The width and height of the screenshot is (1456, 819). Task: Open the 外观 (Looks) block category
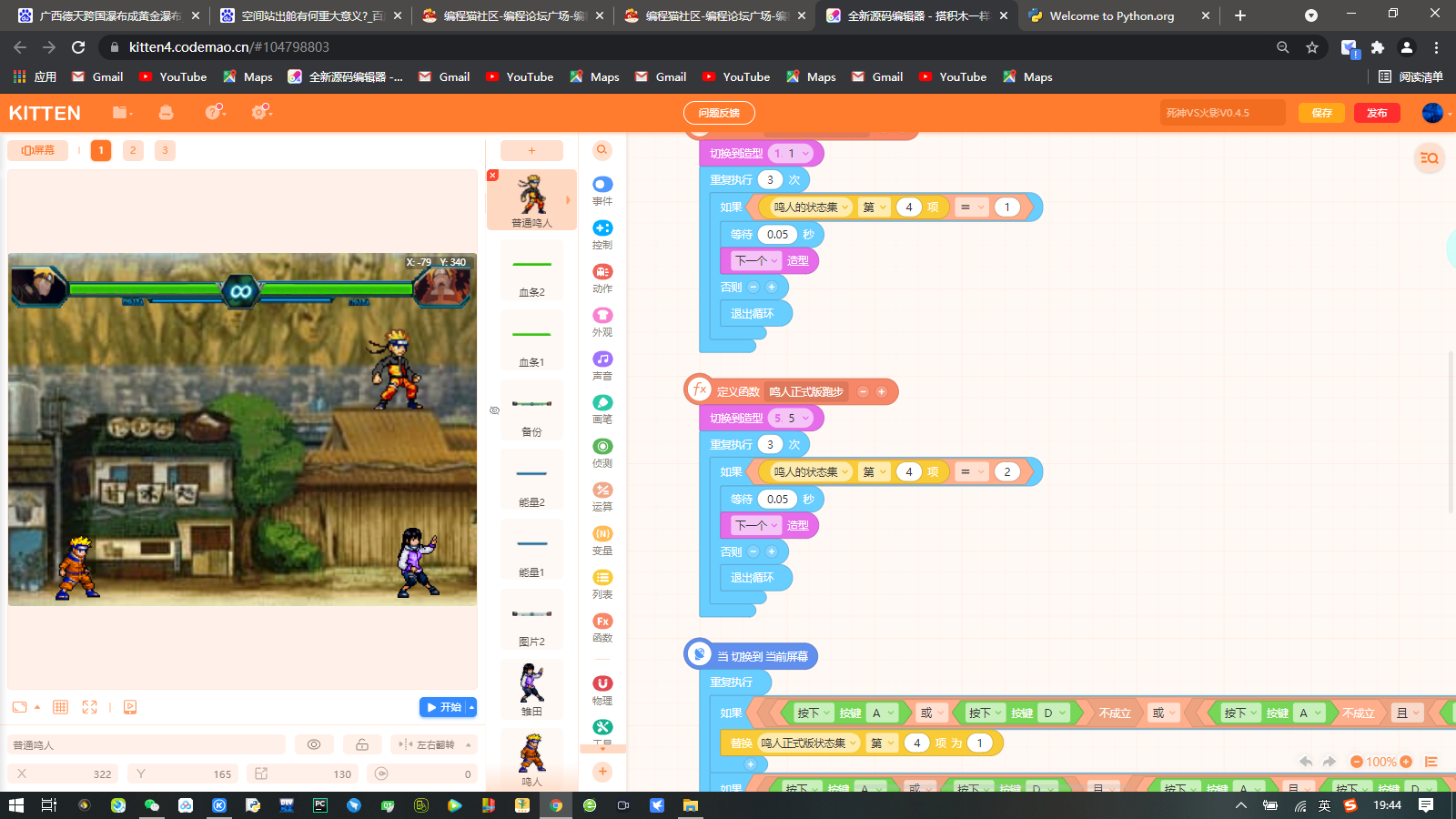click(602, 322)
